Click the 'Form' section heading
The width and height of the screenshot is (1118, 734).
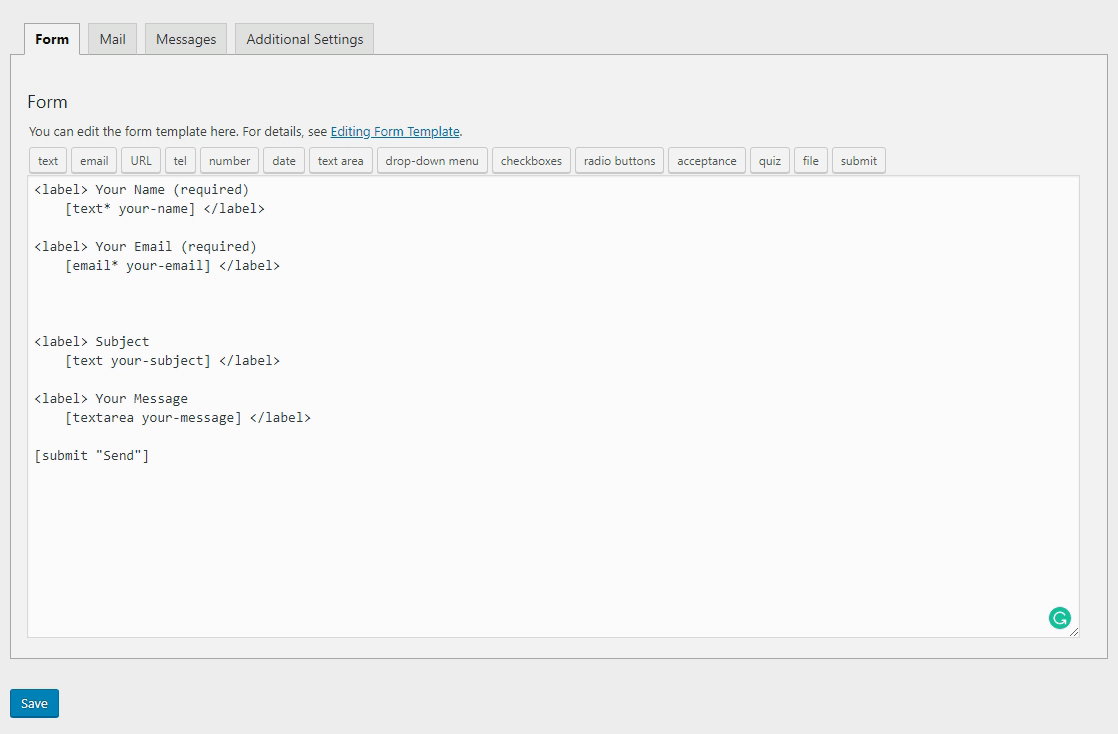(47, 102)
